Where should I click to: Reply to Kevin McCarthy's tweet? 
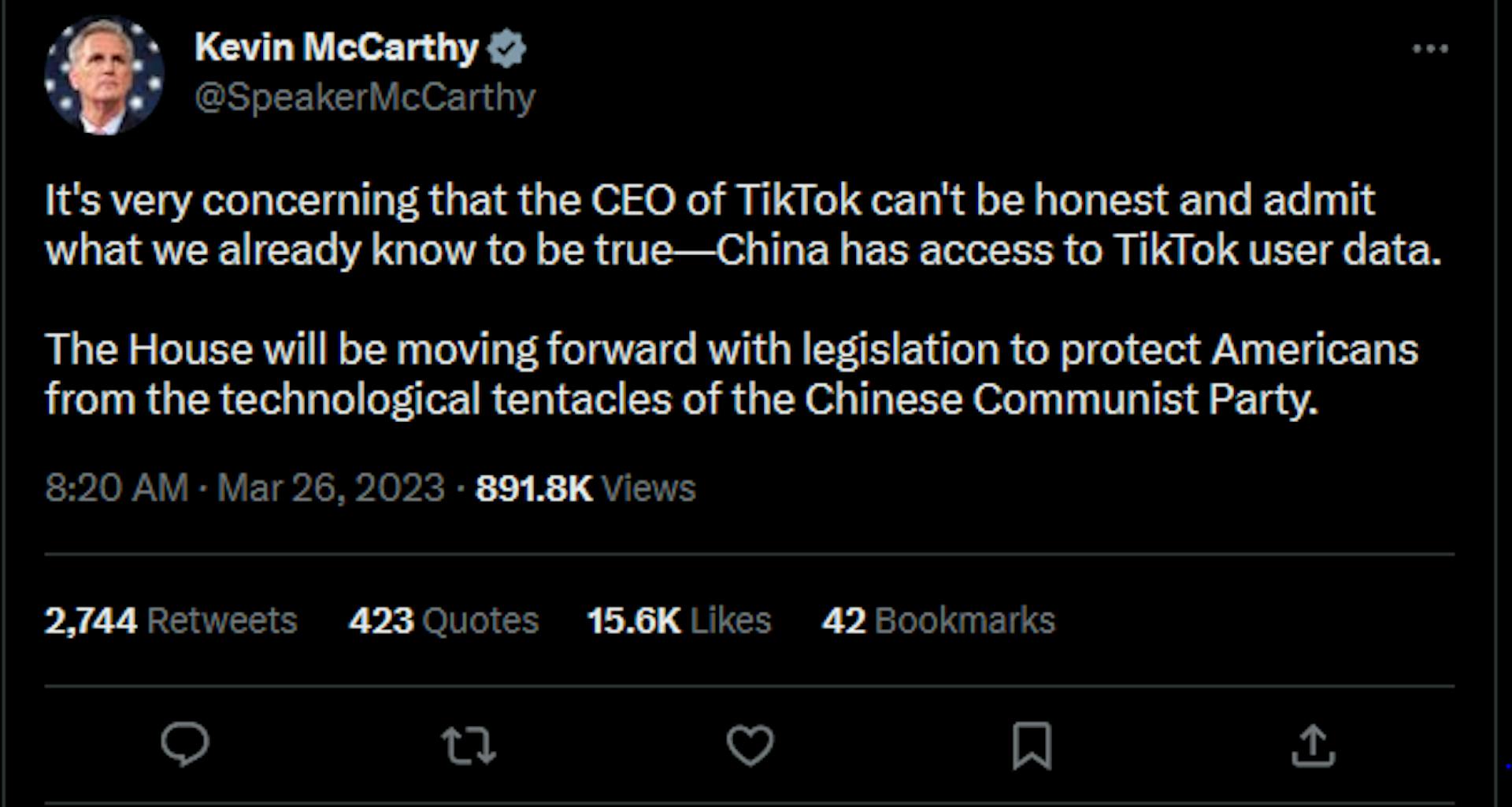pyautogui.click(x=185, y=744)
